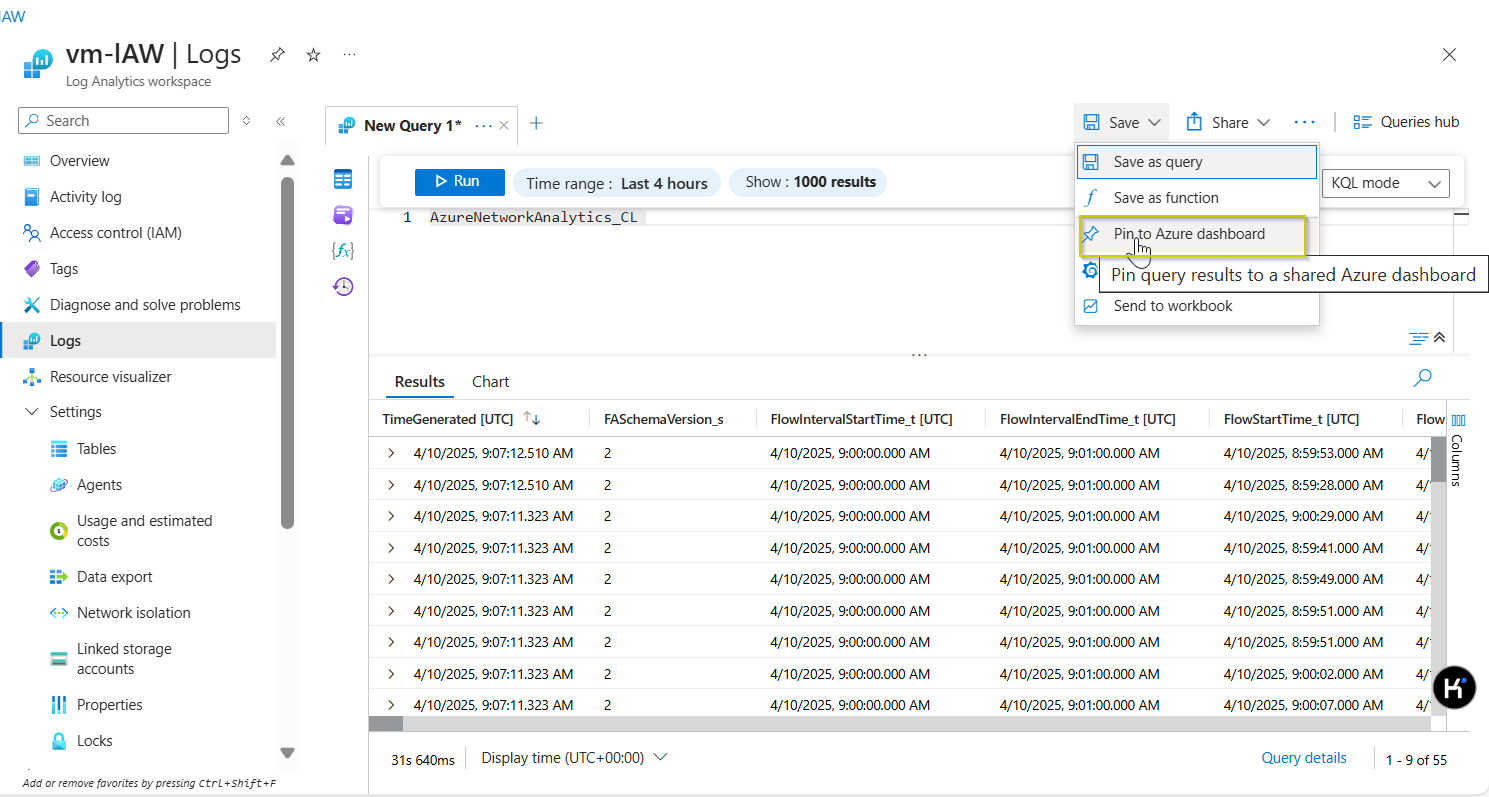Change Show 1000 results limit
Image resolution: width=1489 pixels, height=797 pixels.
tap(810, 182)
